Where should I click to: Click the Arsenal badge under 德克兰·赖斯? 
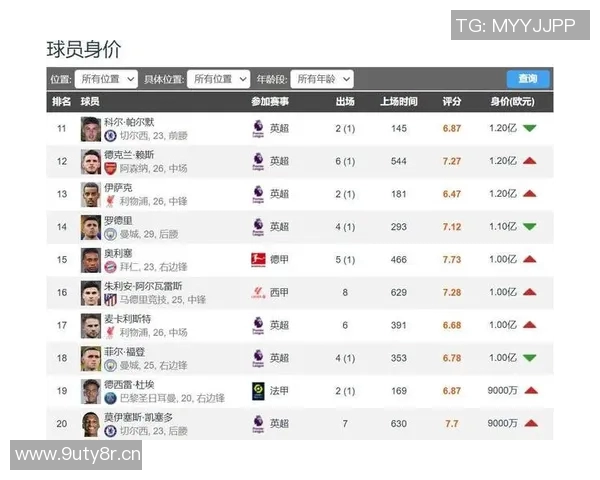(111, 168)
